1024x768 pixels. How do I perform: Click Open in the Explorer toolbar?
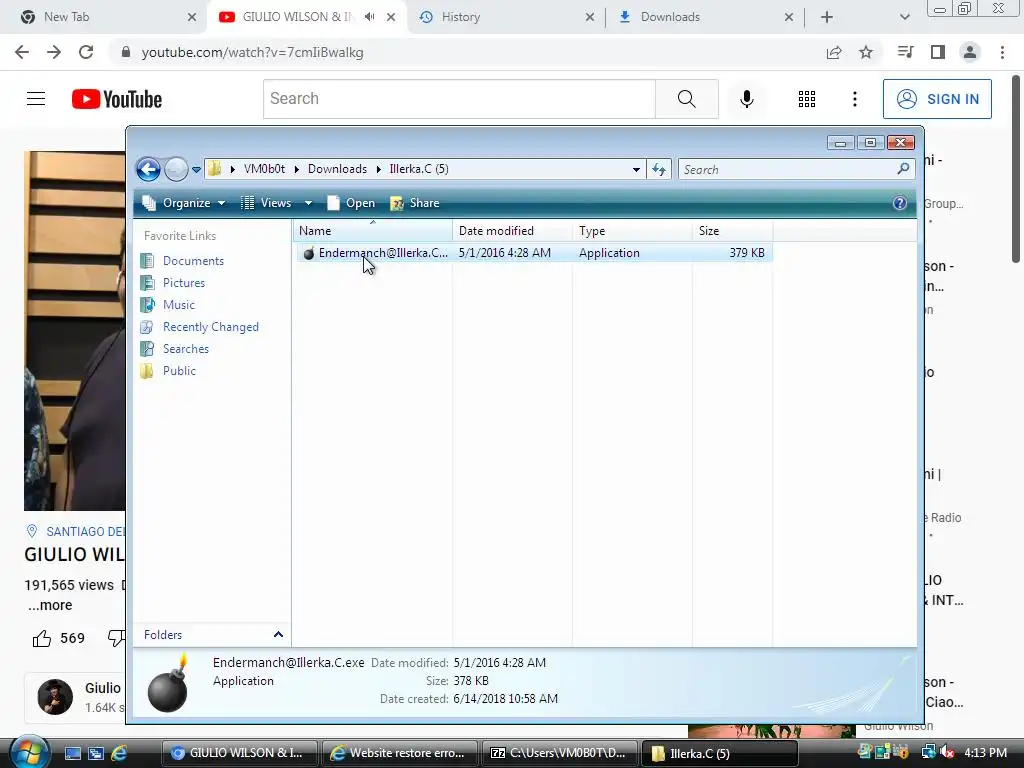(x=351, y=203)
